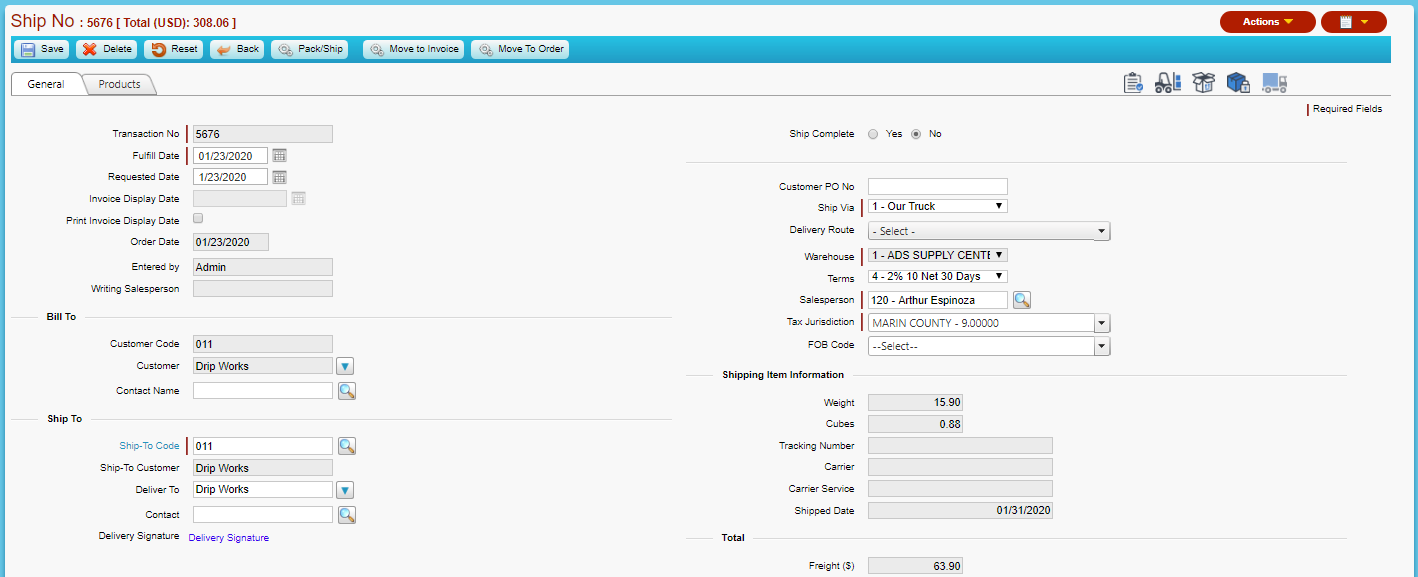Click the Bill To Contact Name field

[263, 391]
